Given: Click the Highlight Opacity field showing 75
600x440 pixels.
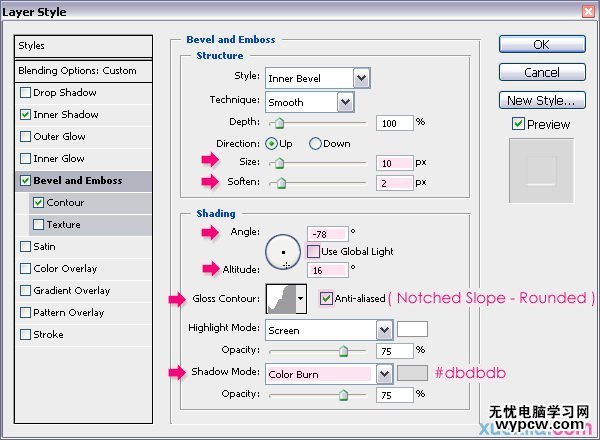Looking at the screenshot, I should (395, 351).
